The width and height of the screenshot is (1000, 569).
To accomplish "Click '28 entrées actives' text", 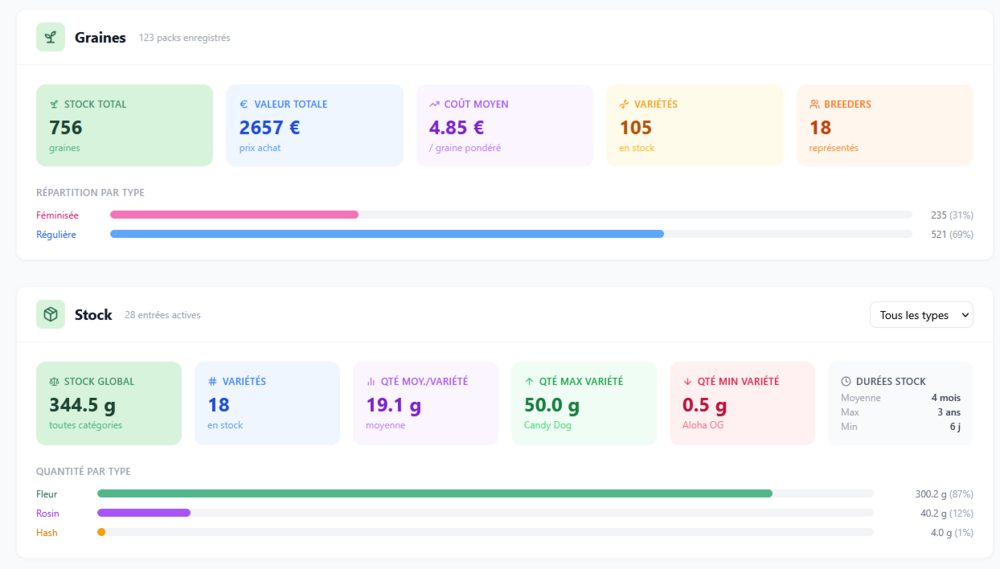I will 163,315.
